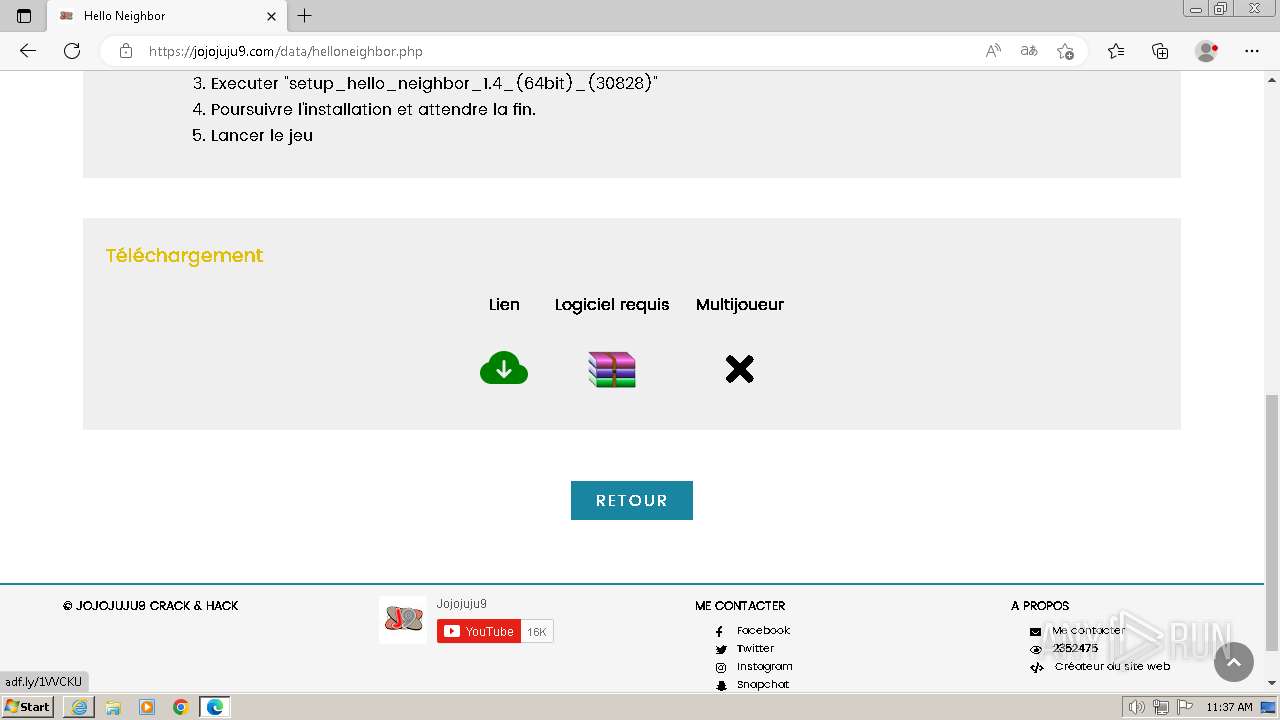Click the 16K subscriber count
1280x720 pixels.
537,632
